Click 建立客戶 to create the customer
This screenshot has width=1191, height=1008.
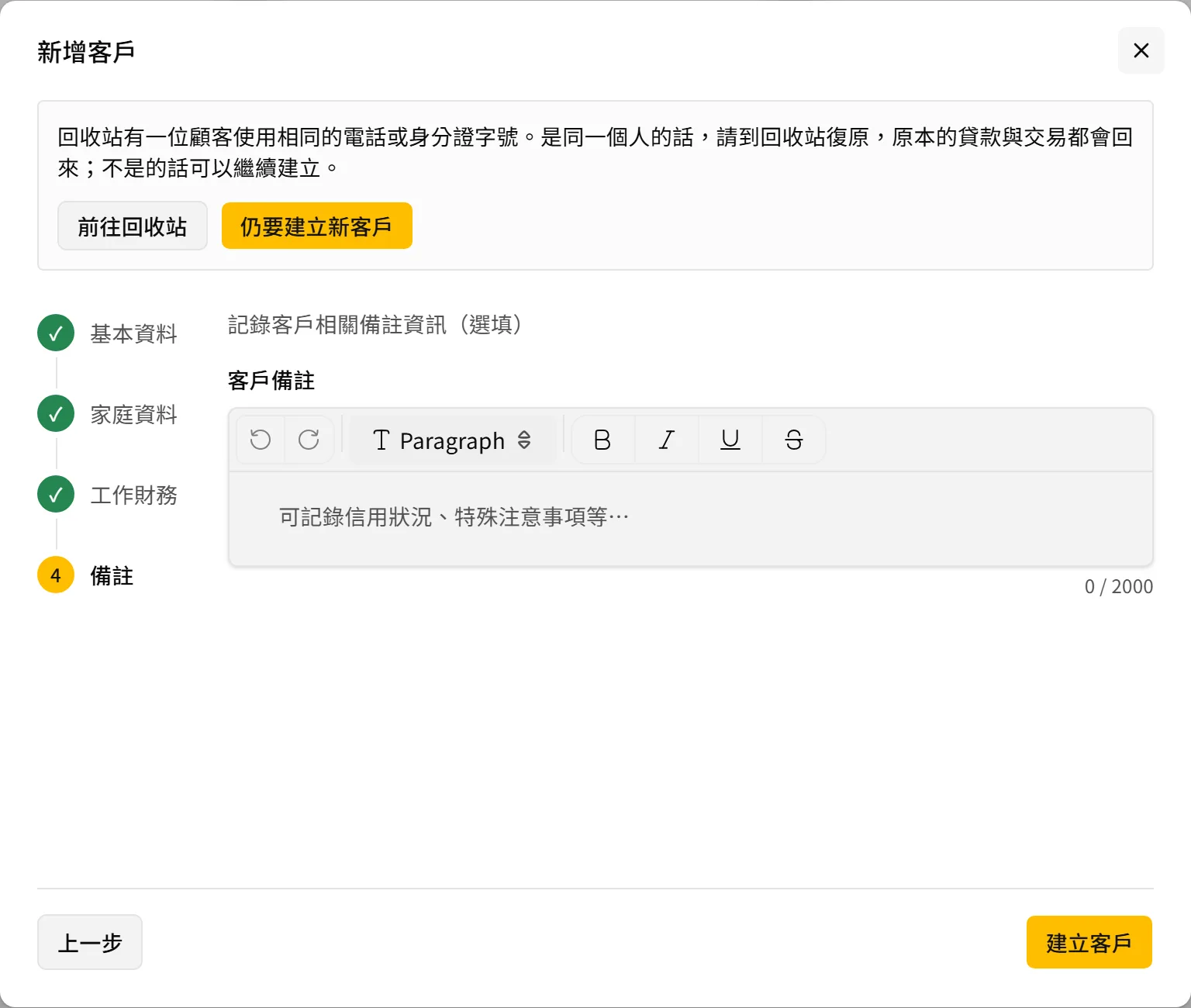(1089, 942)
